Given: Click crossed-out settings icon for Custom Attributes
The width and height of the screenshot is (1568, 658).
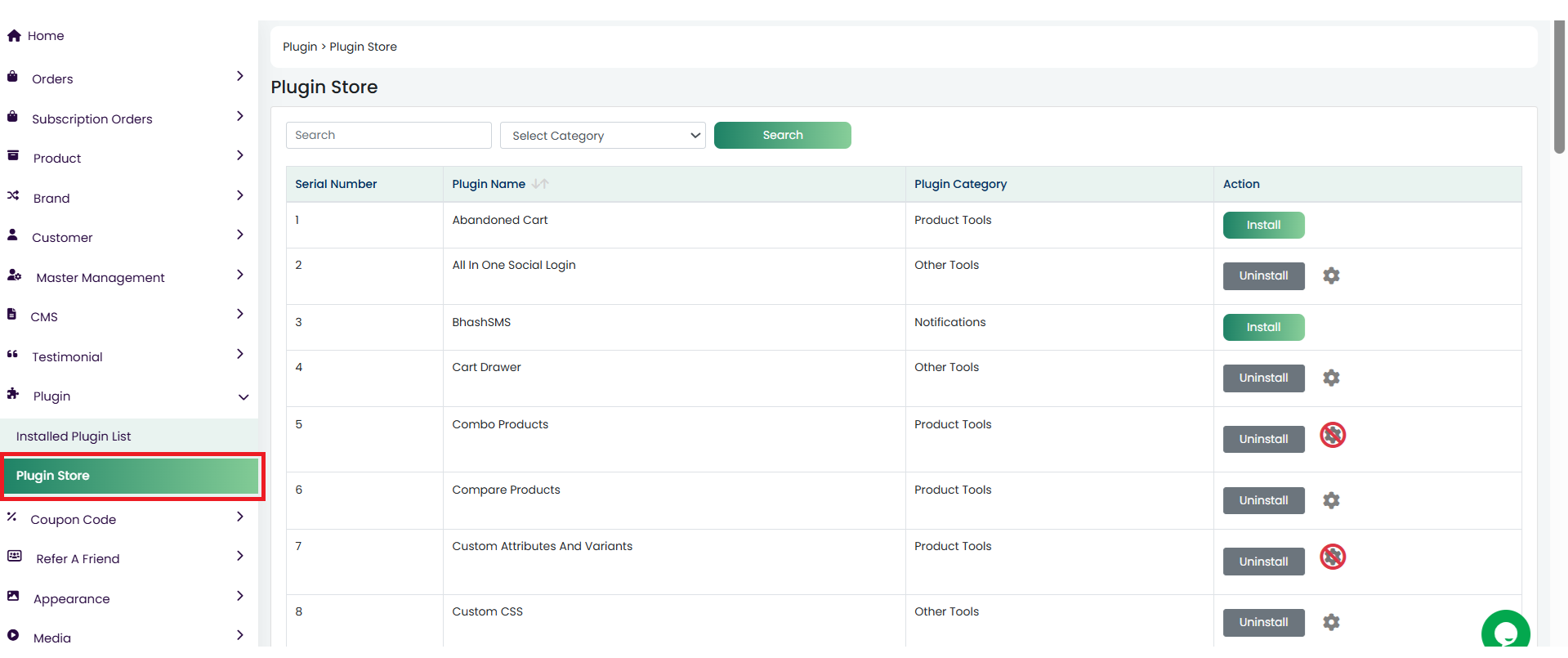Looking at the screenshot, I should (x=1332, y=557).
